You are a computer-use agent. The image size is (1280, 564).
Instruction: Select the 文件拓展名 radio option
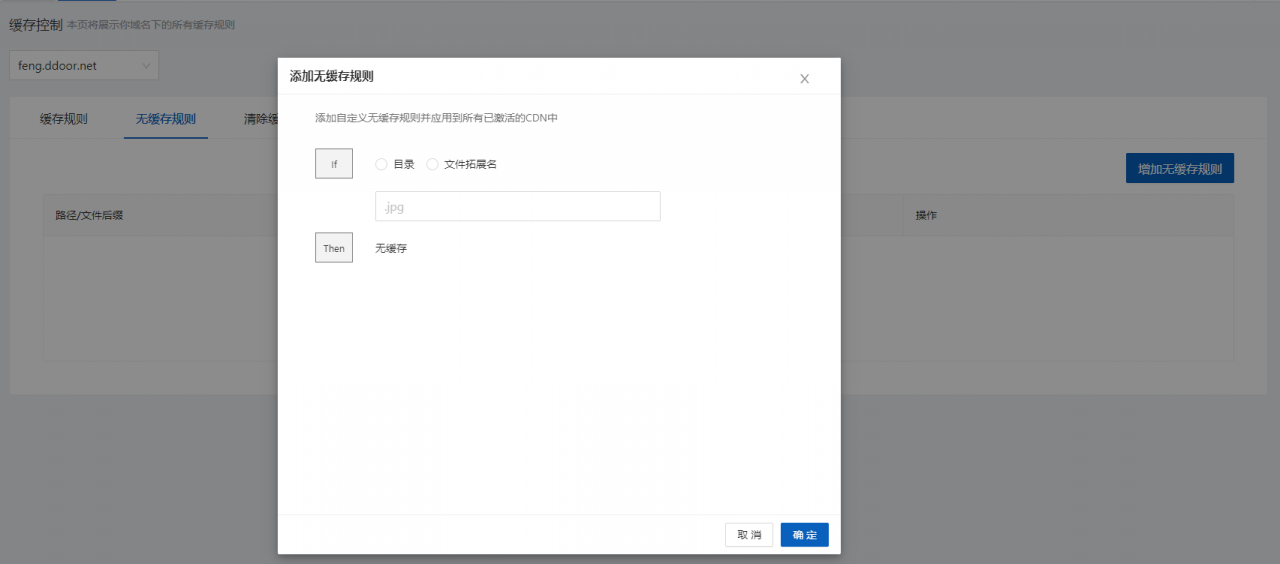(432, 164)
